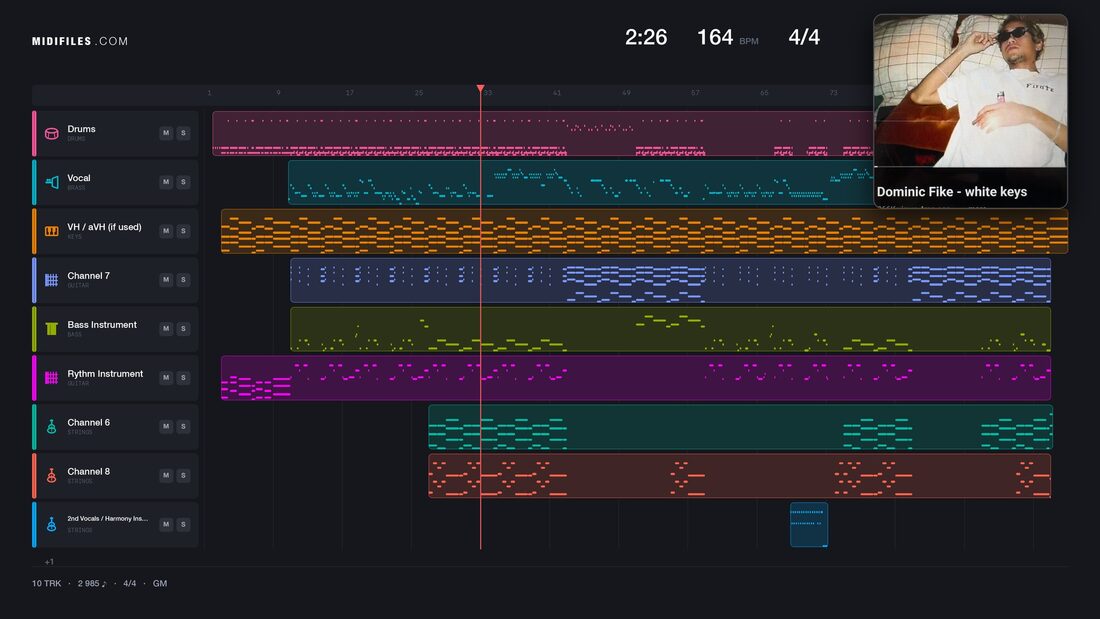Click the 2:26 time display

(646, 37)
